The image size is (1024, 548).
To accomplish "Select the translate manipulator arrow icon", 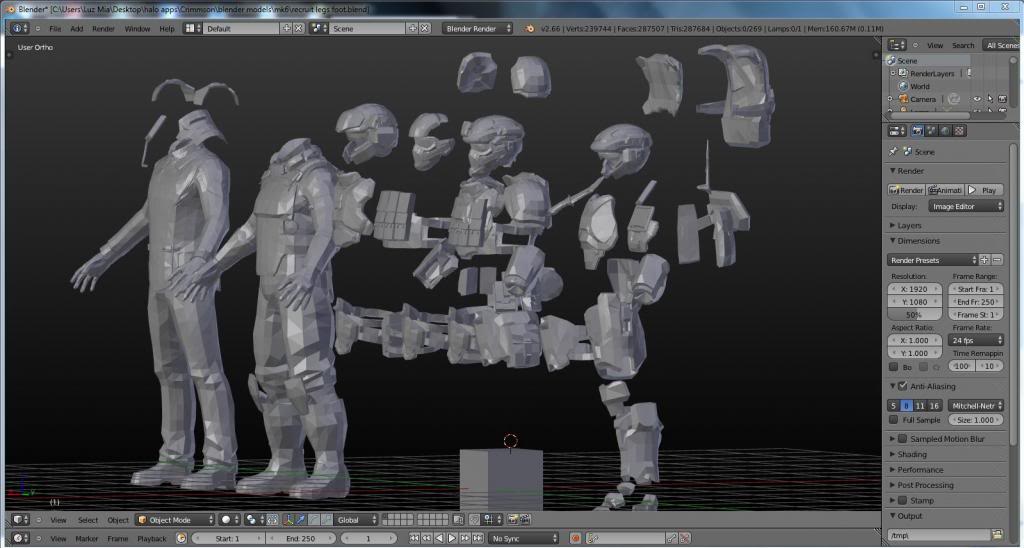I will click(x=301, y=520).
